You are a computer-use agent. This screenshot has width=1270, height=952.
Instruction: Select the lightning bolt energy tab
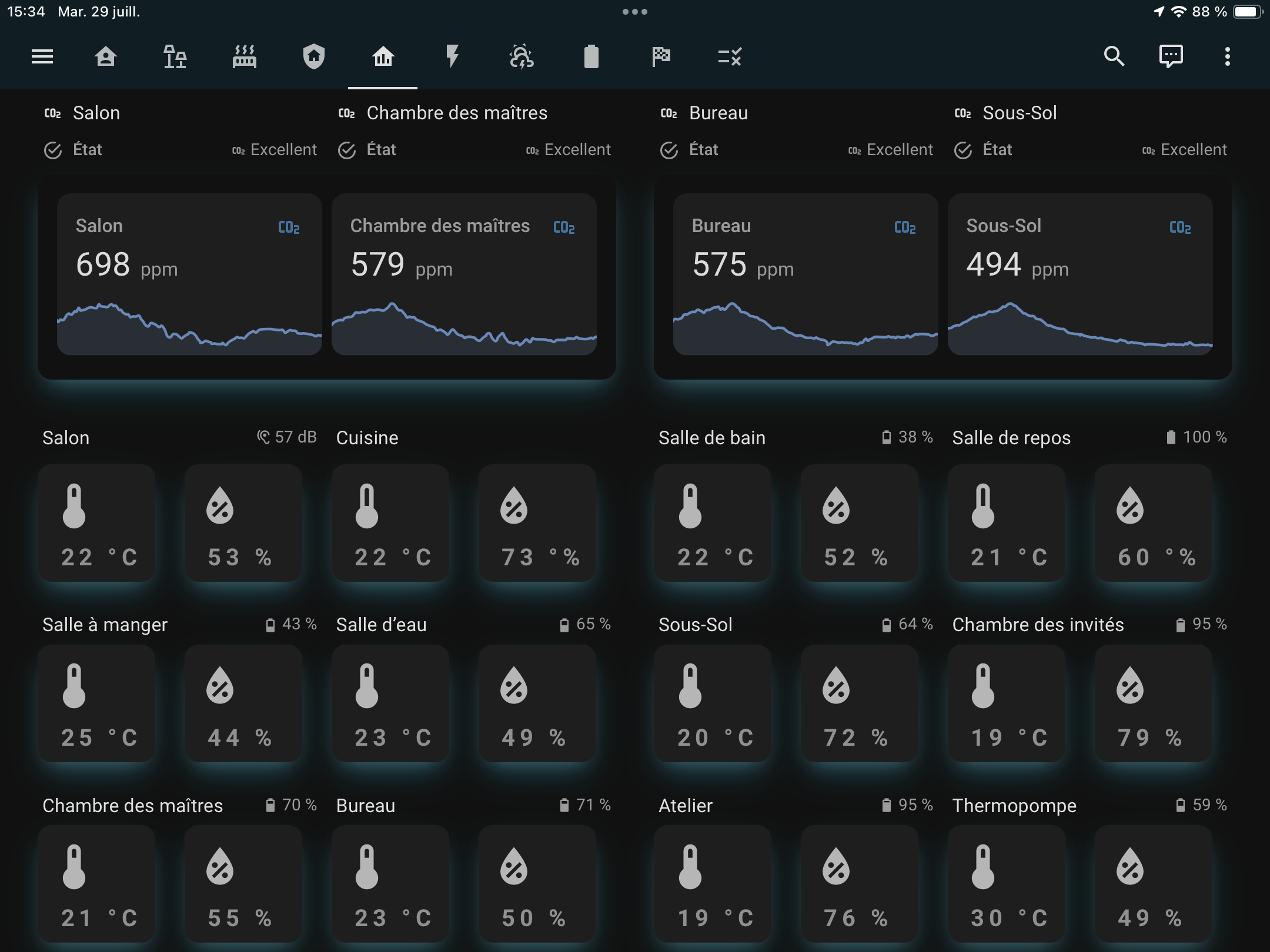[452, 56]
